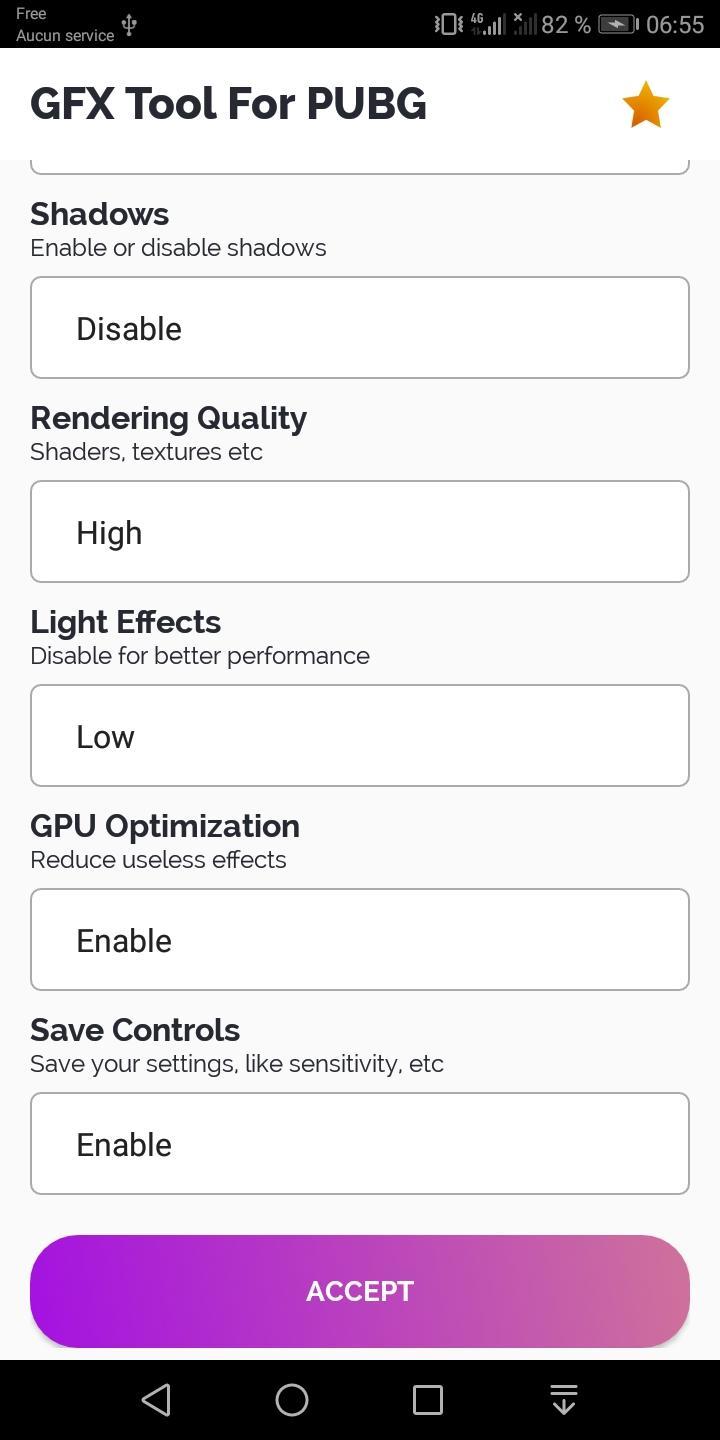The width and height of the screenshot is (720, 1440).
Task: Tap the ACCEPT button
Action: (x=360, y=1291)
